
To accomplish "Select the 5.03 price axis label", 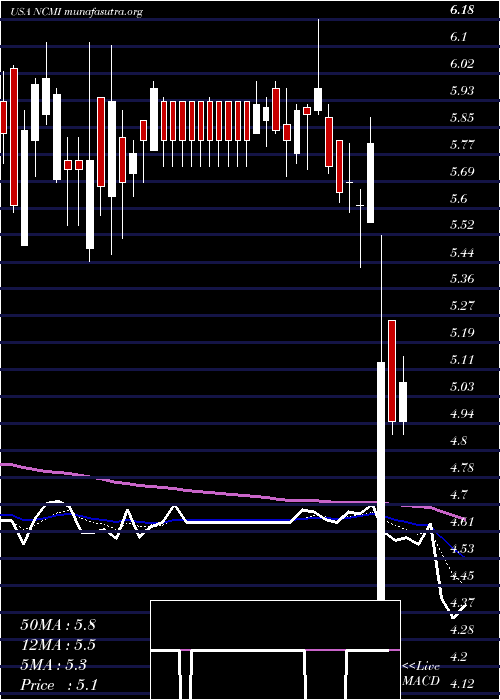I will coord(462,387).
